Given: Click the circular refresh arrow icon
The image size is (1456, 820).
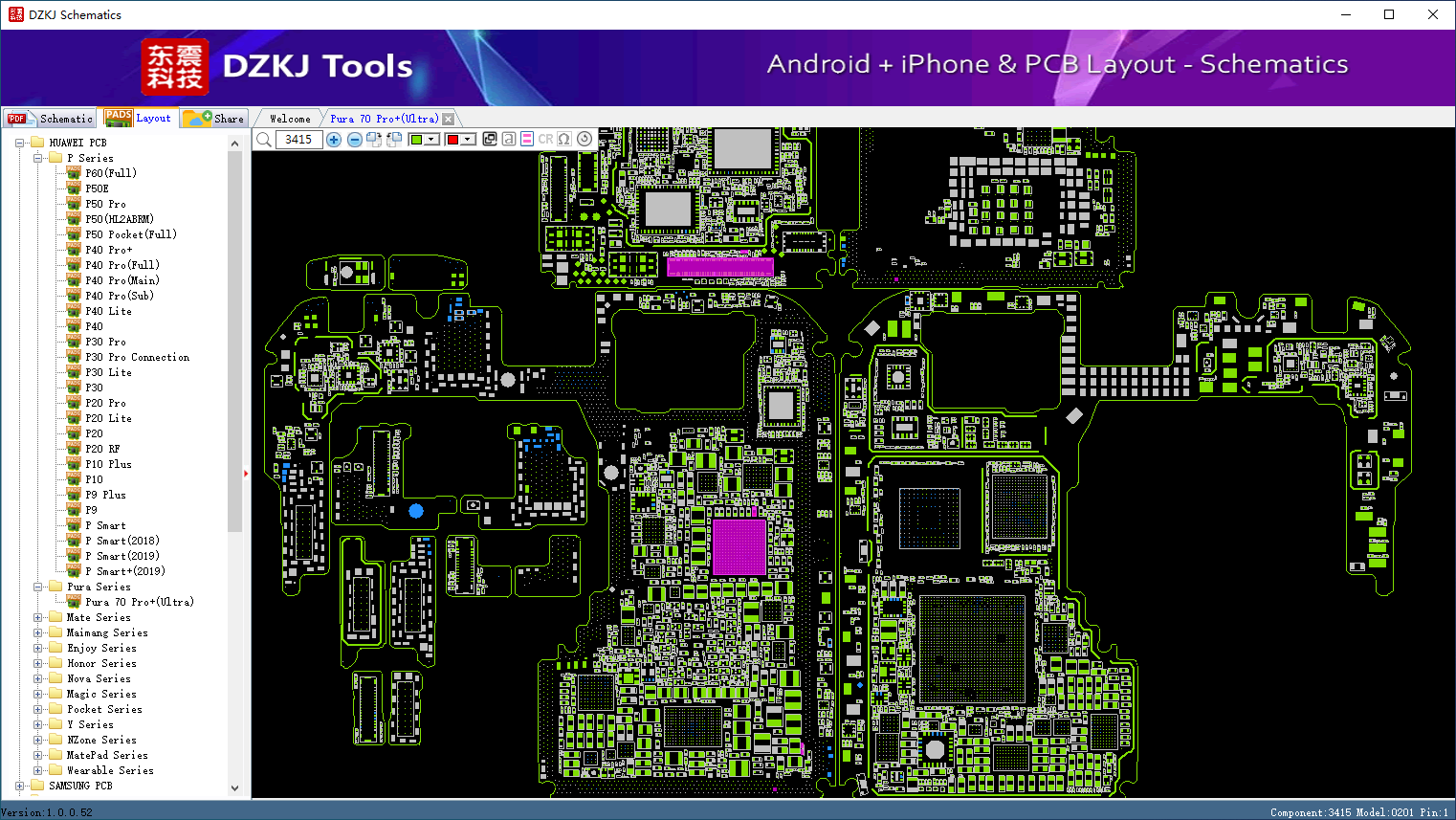Looking at the screenshot, I should pyautogui.click(x=585, y=140).
